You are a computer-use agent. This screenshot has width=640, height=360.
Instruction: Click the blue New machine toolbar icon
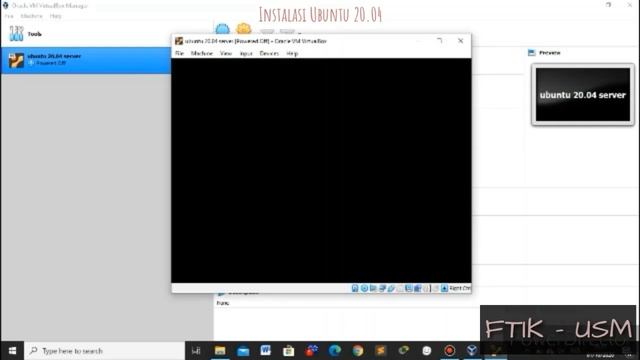coord(222,29)
